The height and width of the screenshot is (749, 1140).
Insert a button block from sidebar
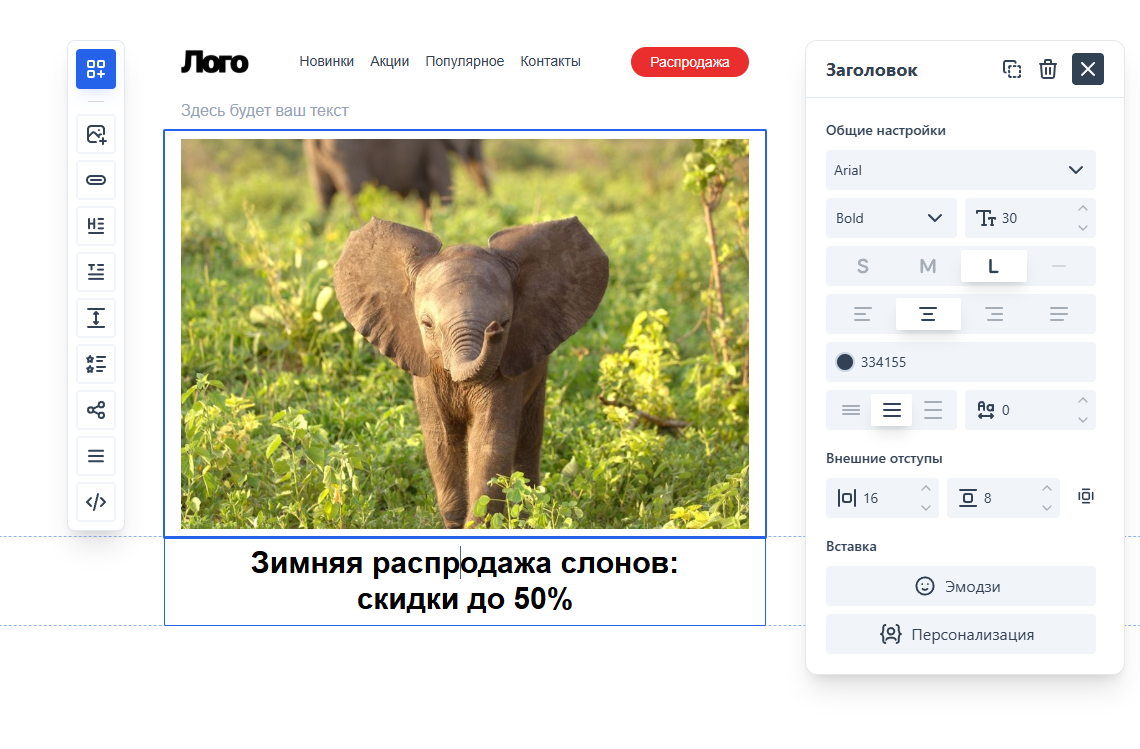tap(96, 180)
